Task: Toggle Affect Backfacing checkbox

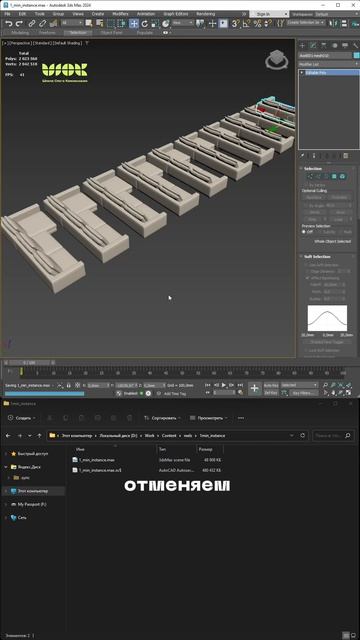Action: click(307, 278)
